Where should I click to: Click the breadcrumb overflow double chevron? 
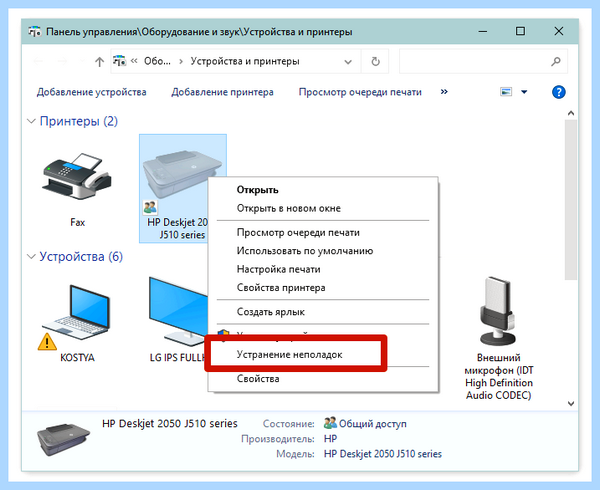pyautogui.click(x=134, y=61)
